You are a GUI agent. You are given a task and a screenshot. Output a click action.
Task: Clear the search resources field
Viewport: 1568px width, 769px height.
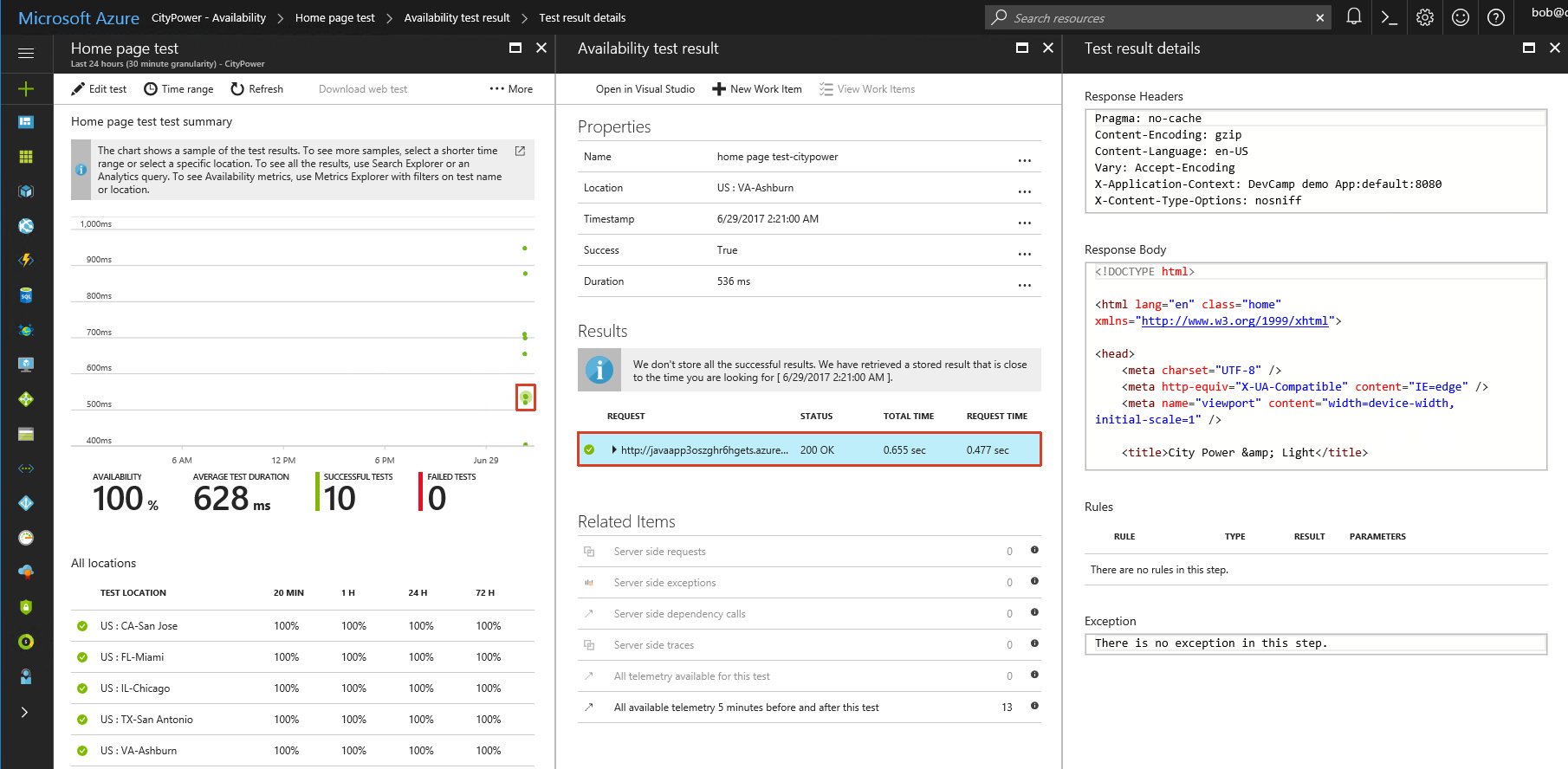1320,17
